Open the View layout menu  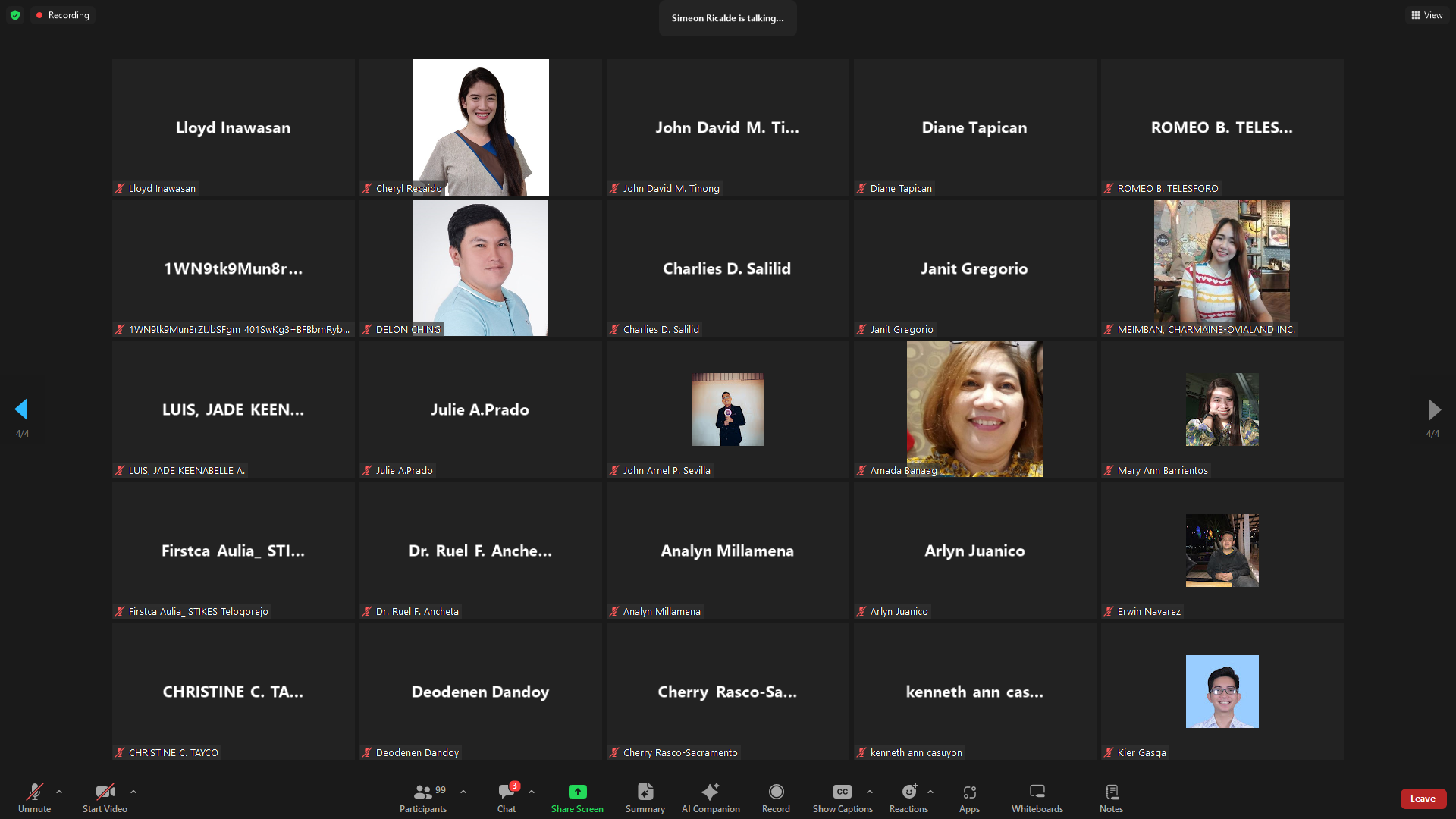[x=1426, y=15]
